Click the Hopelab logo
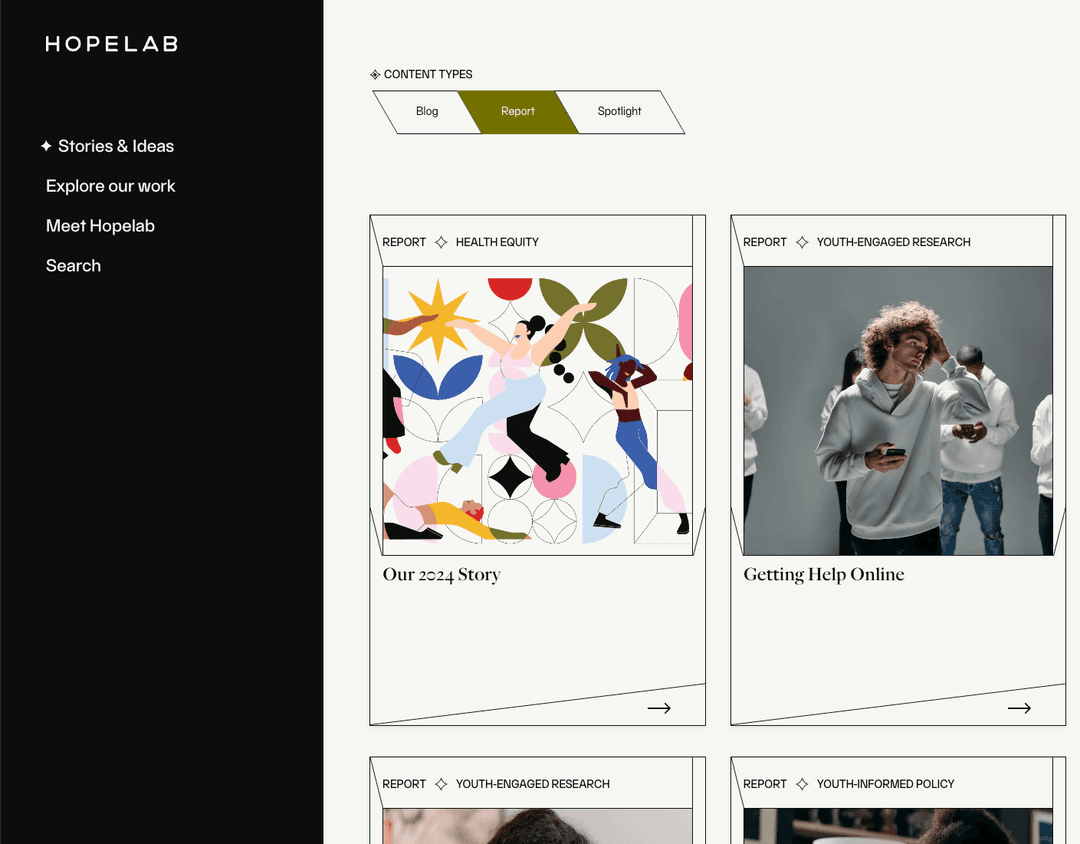The height and width of the screenshot is (844, 1080). coord(111,44)
